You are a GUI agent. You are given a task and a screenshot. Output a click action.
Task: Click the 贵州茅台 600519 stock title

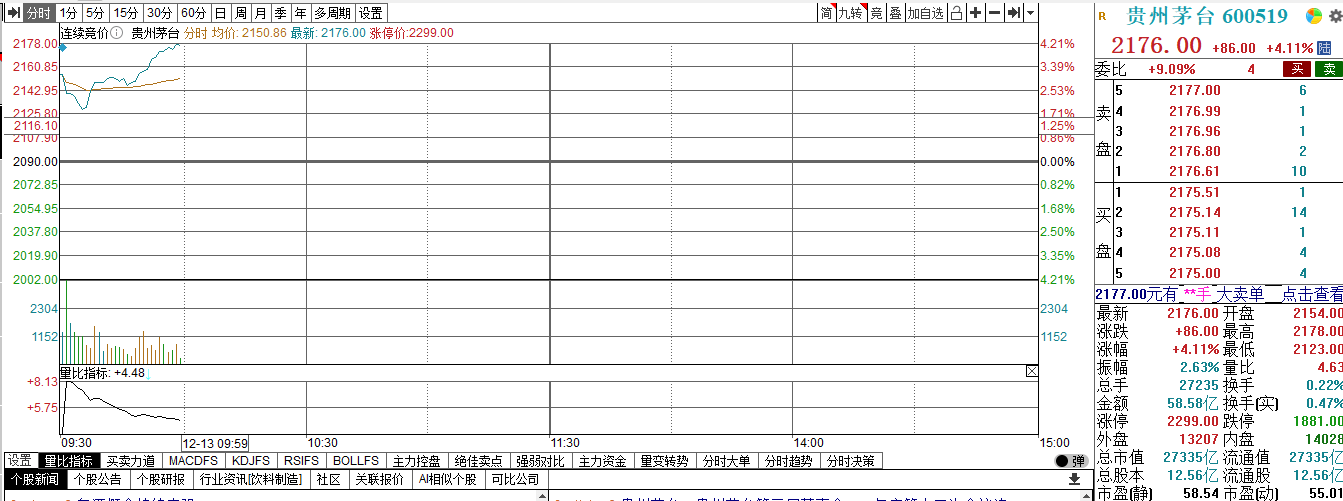1207,16
